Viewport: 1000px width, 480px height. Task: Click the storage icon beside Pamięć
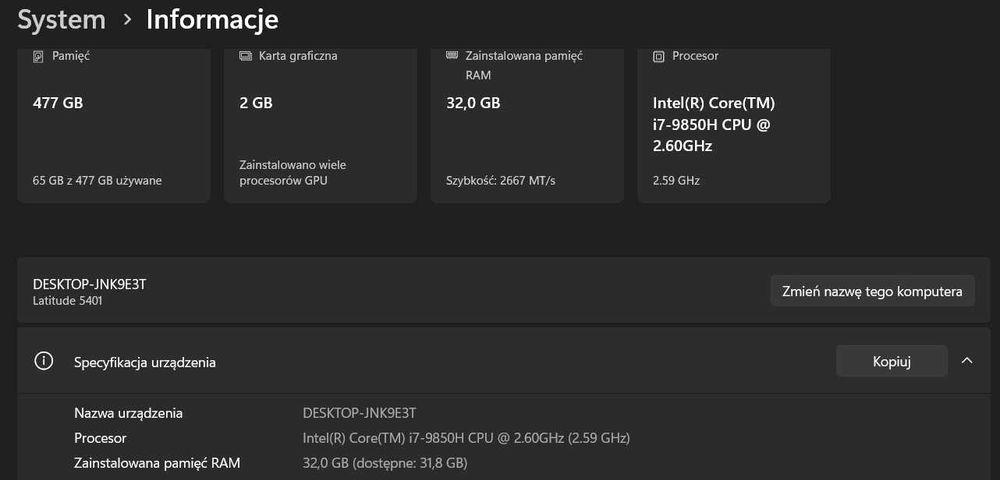click(x=39, y=56)
